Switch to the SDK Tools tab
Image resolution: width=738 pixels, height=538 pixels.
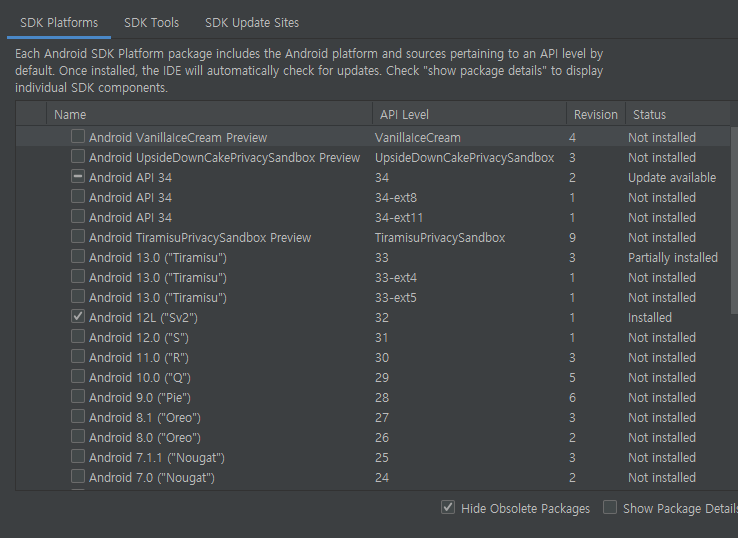pos(152,23)
